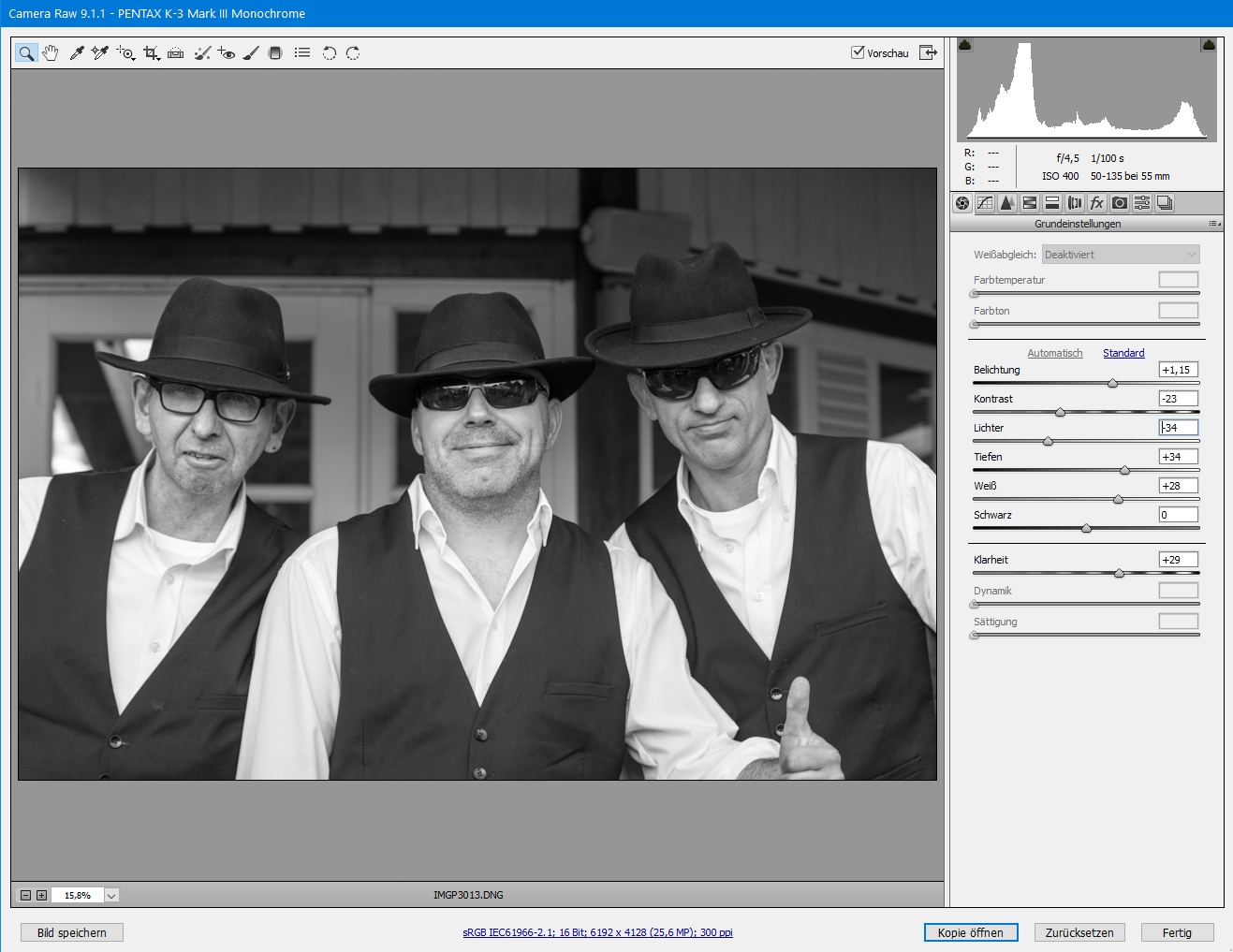Click the Standard link
The image size is (1233, 952).
point(1123,353)
